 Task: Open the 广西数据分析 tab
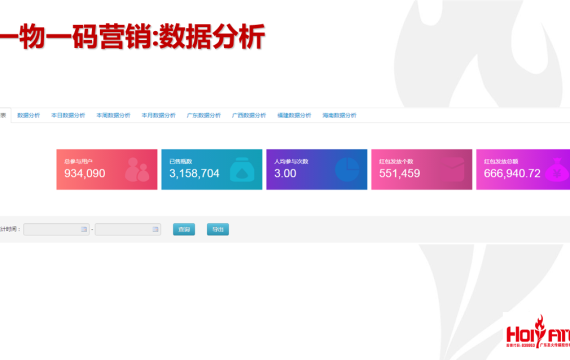click(x=249, y=115)
